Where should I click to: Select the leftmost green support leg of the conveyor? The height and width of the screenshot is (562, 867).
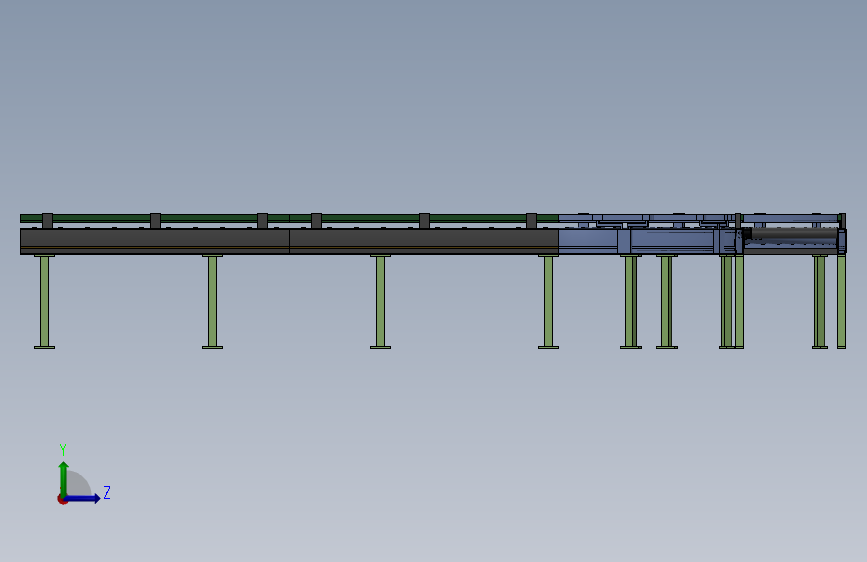click(x=44, y=302)
